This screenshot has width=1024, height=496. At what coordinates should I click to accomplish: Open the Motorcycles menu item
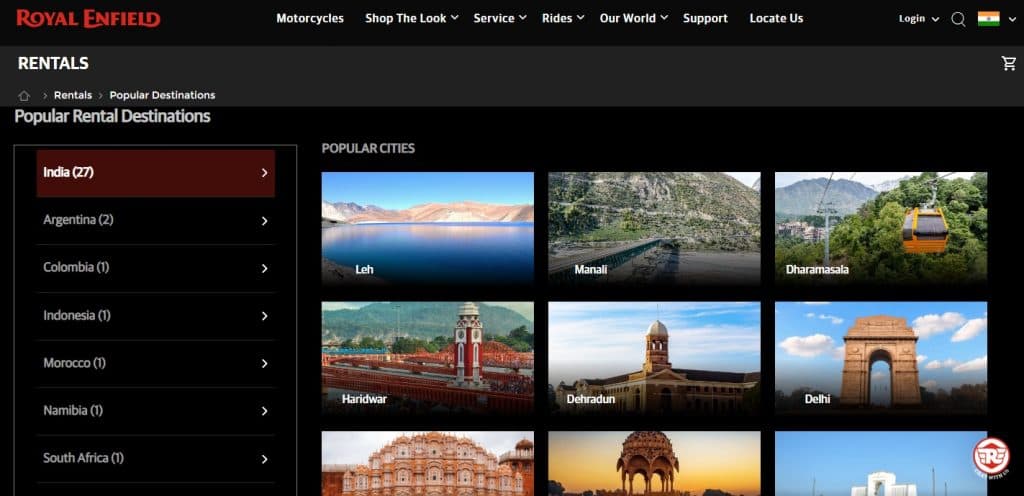coord(310,18)
